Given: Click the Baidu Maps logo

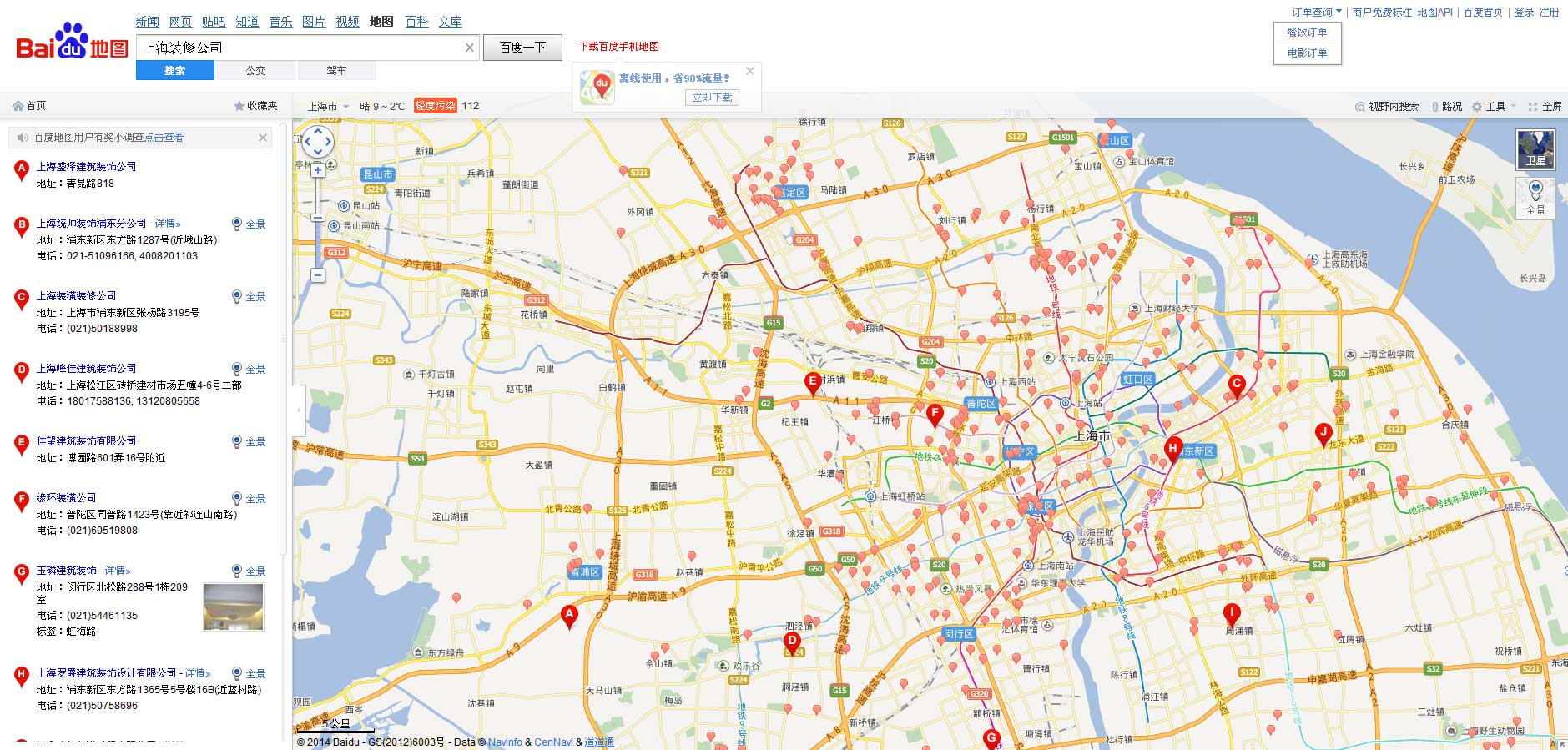Looking at the screenshot, I should click(72, 43).
